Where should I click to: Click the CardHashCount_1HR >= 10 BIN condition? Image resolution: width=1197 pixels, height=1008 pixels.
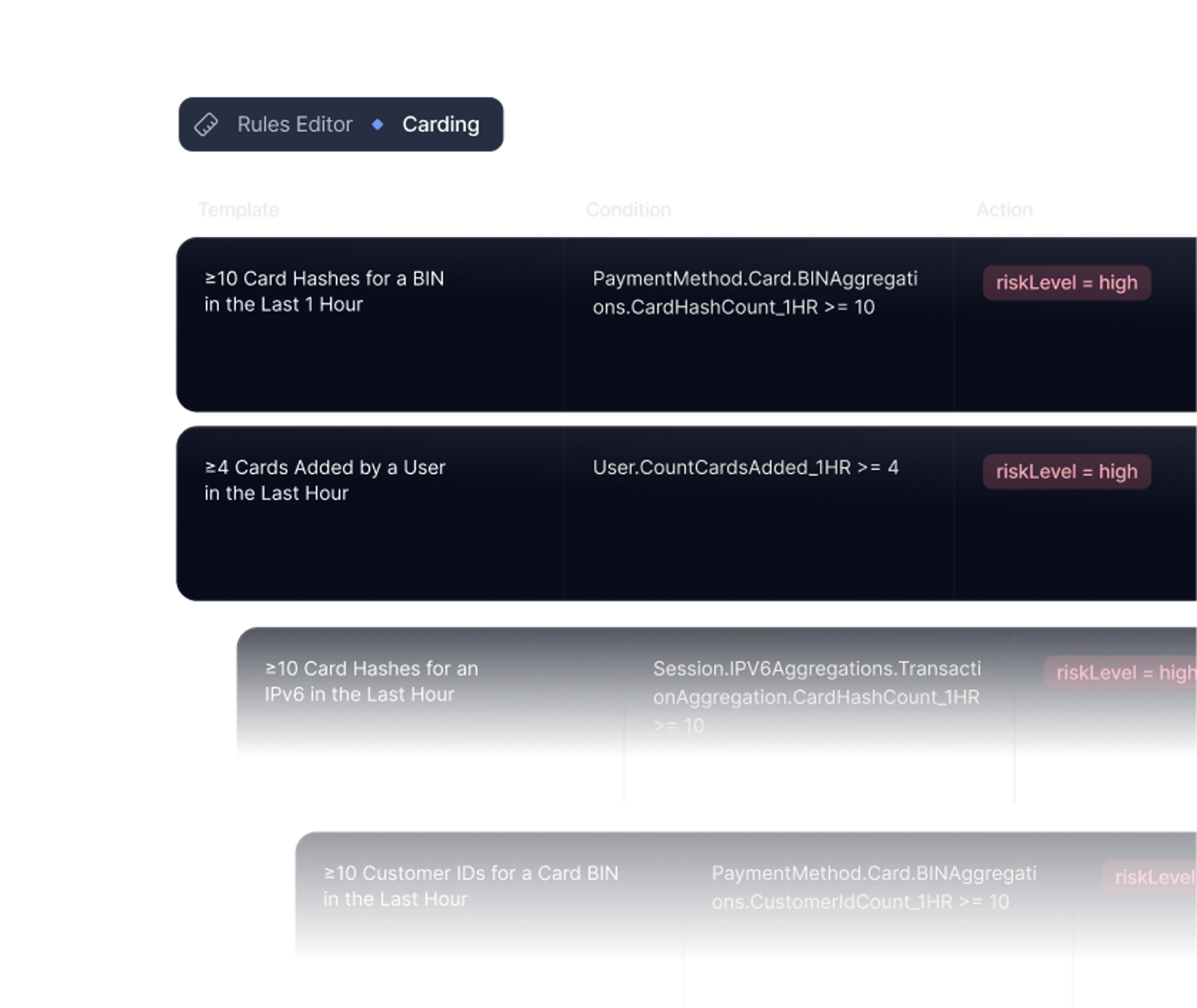[x=755, y=293]
